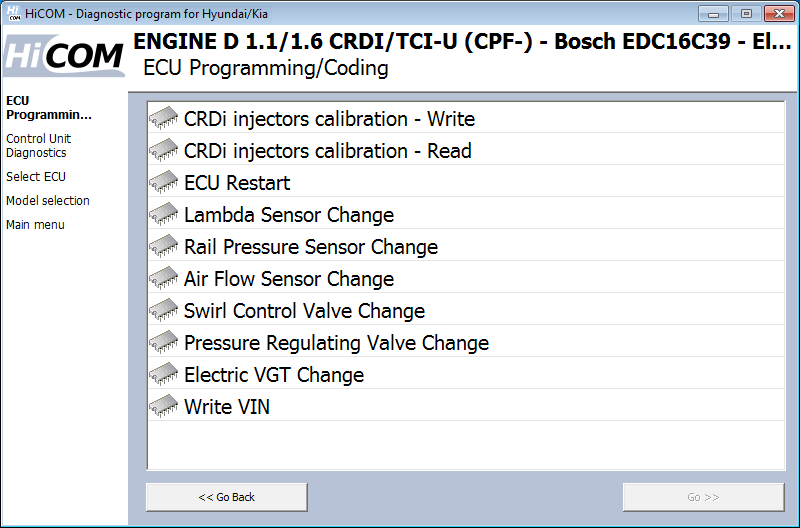
Task: Go to Select ECU in sidebar
Action: (36, 177)
